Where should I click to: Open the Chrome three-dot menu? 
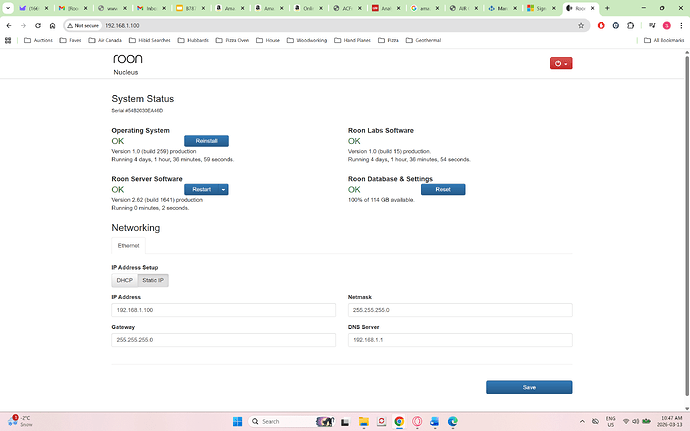point(681,26)
